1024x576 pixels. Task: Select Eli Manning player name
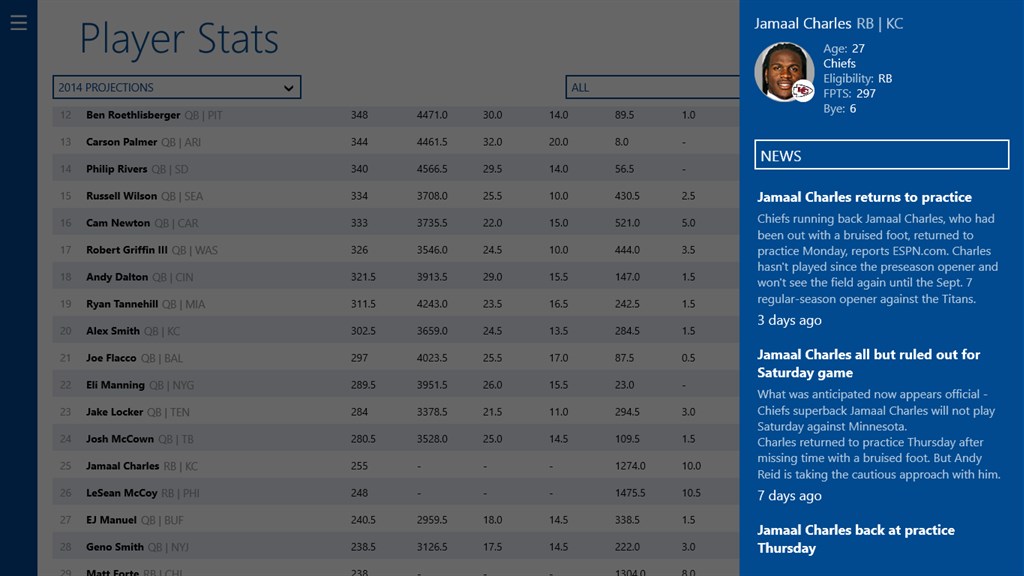(115, 385)
